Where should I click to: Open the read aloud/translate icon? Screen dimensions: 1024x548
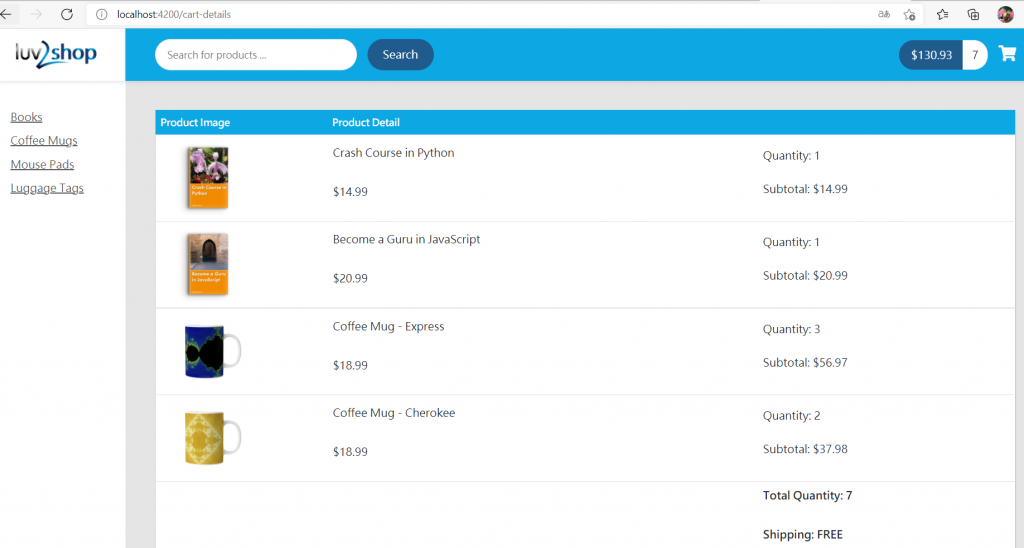click(x=884, y=14)
